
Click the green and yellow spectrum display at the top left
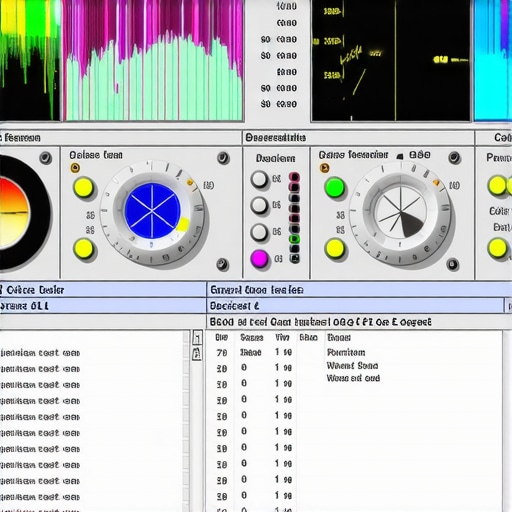pos(30,60)
